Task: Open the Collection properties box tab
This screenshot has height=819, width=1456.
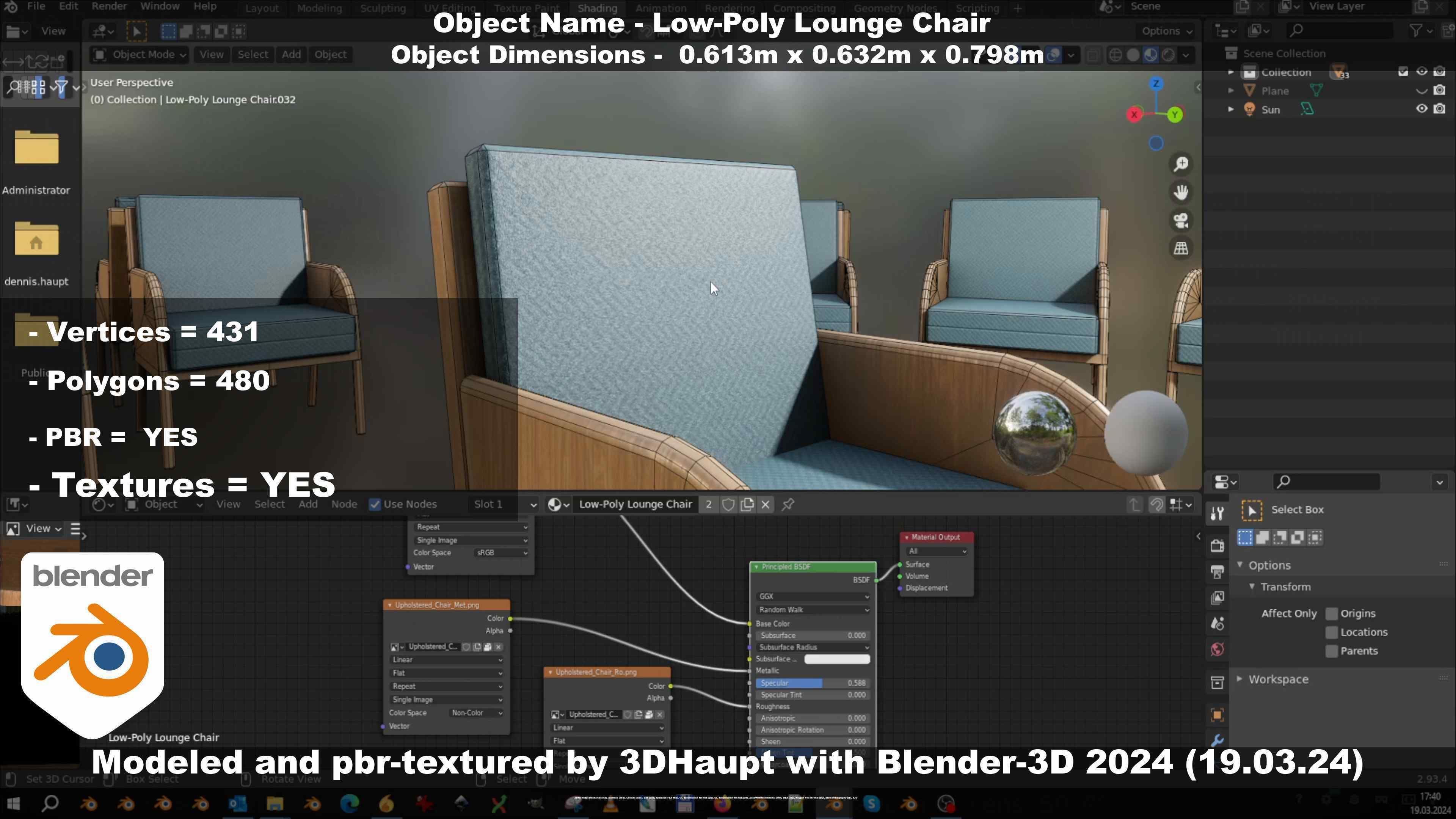Action: [1218, 682]
